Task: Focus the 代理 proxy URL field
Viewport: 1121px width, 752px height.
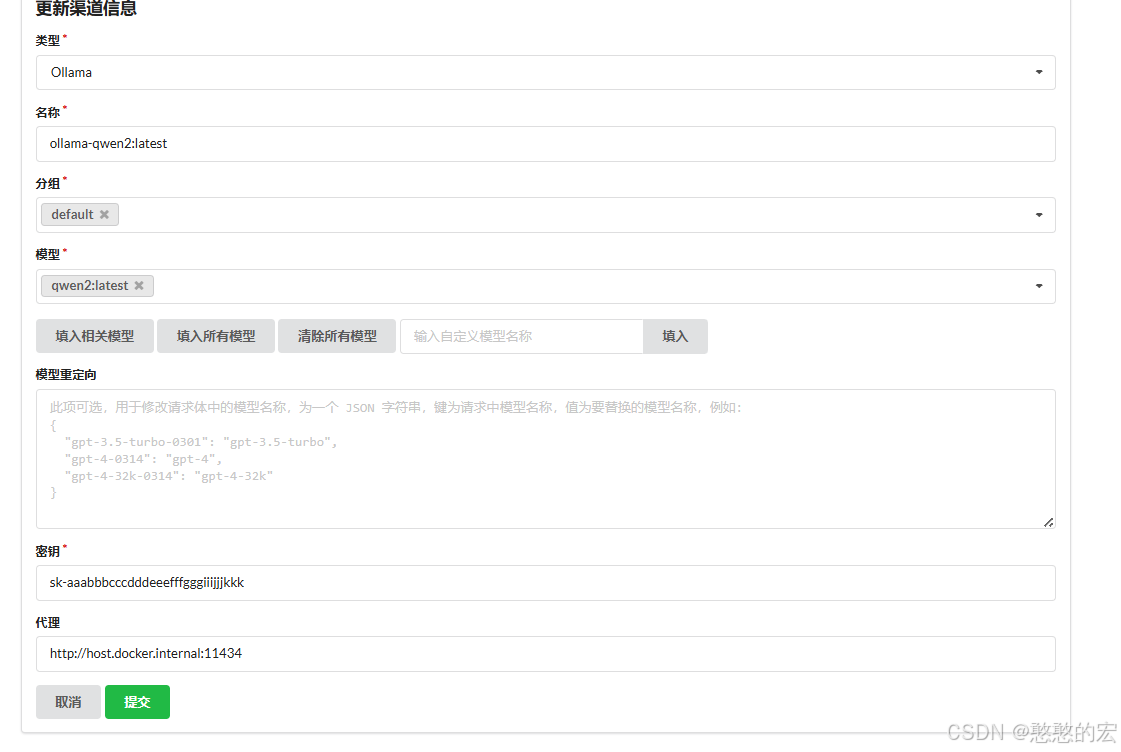Action: click(545, 653)
